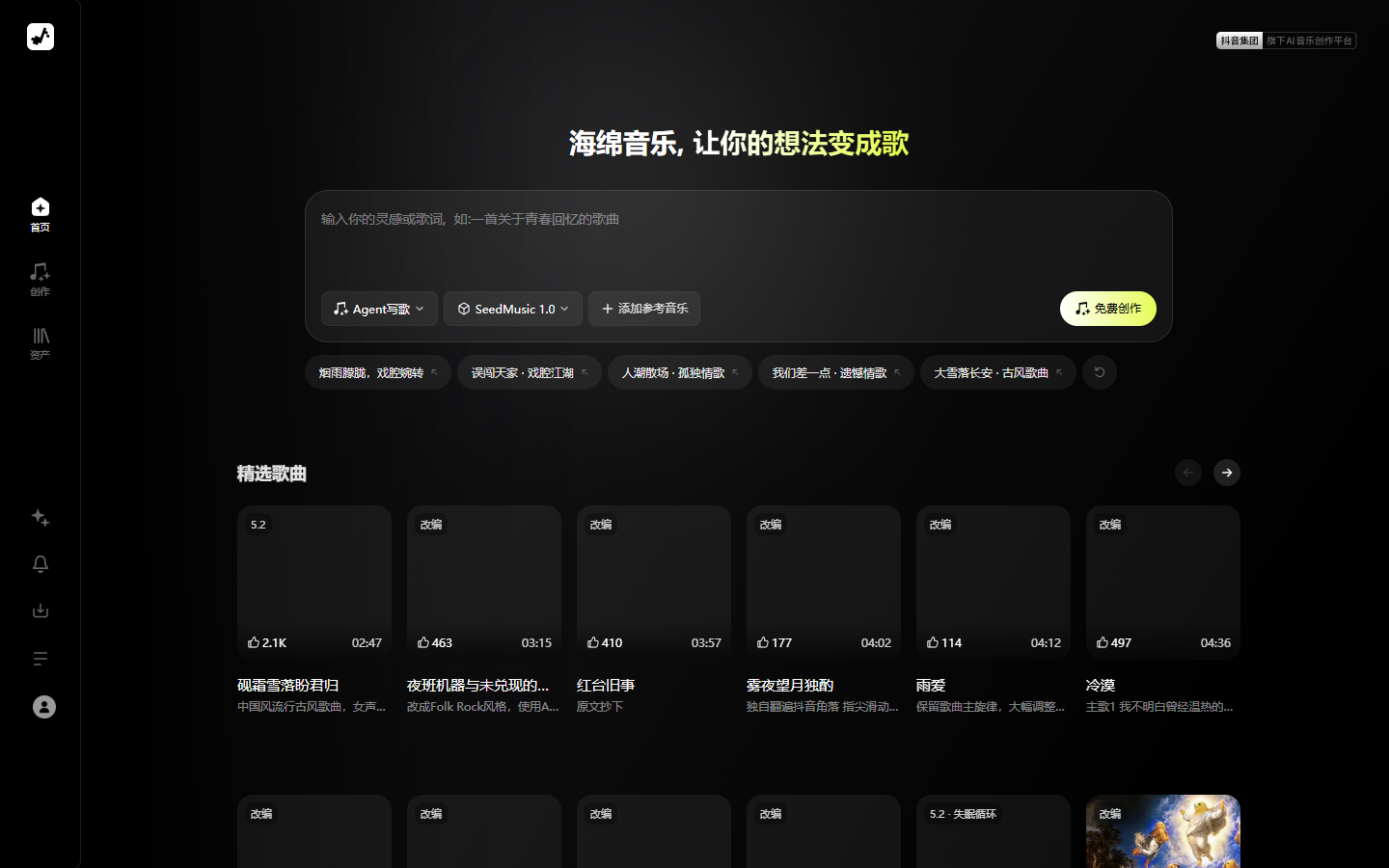The height and width of the screenshot is (868, 1389).
Task: Open notifications bell icon
Action: pyautogui.click(x=41, y=564)
